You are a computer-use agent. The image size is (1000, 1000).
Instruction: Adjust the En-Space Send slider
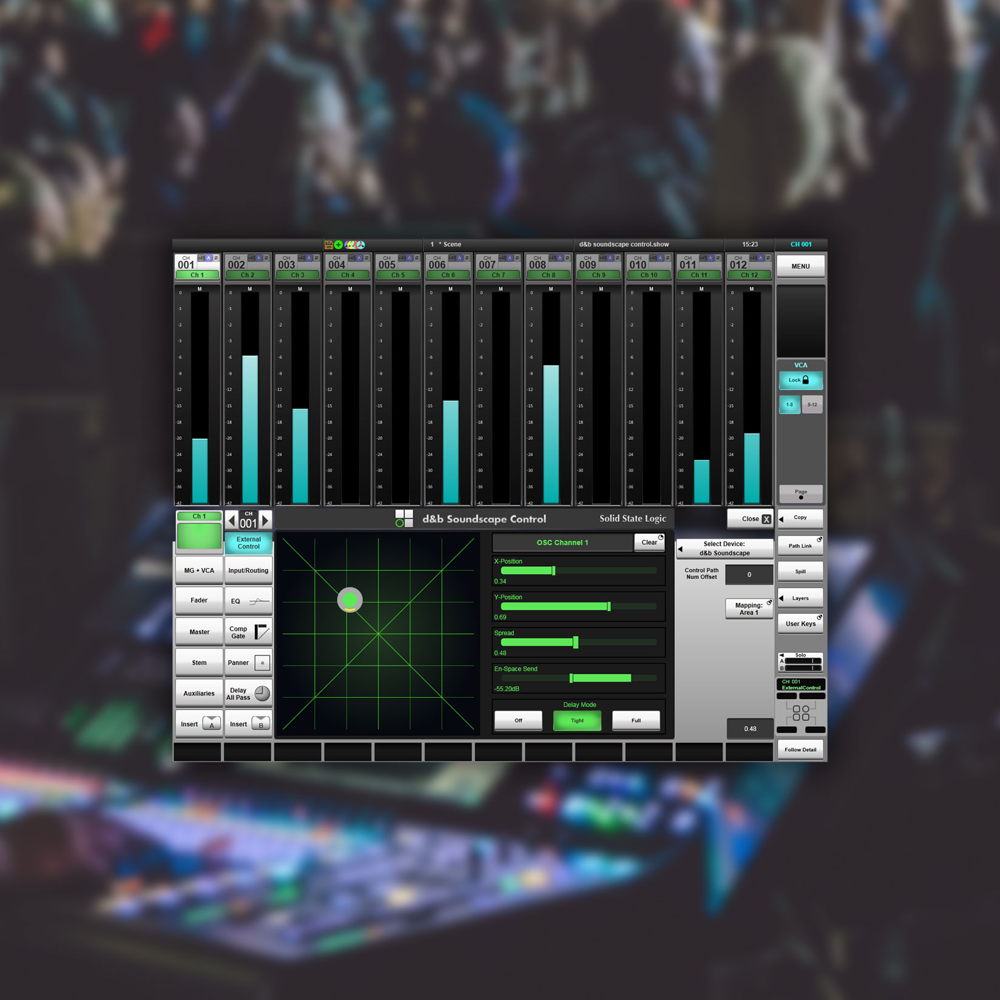click(x=578, y=678)
